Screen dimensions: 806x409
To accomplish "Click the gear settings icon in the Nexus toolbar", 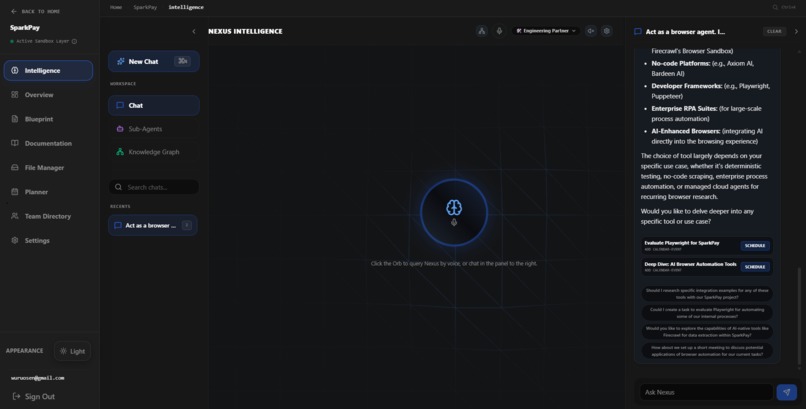I will tap(607, 31).
